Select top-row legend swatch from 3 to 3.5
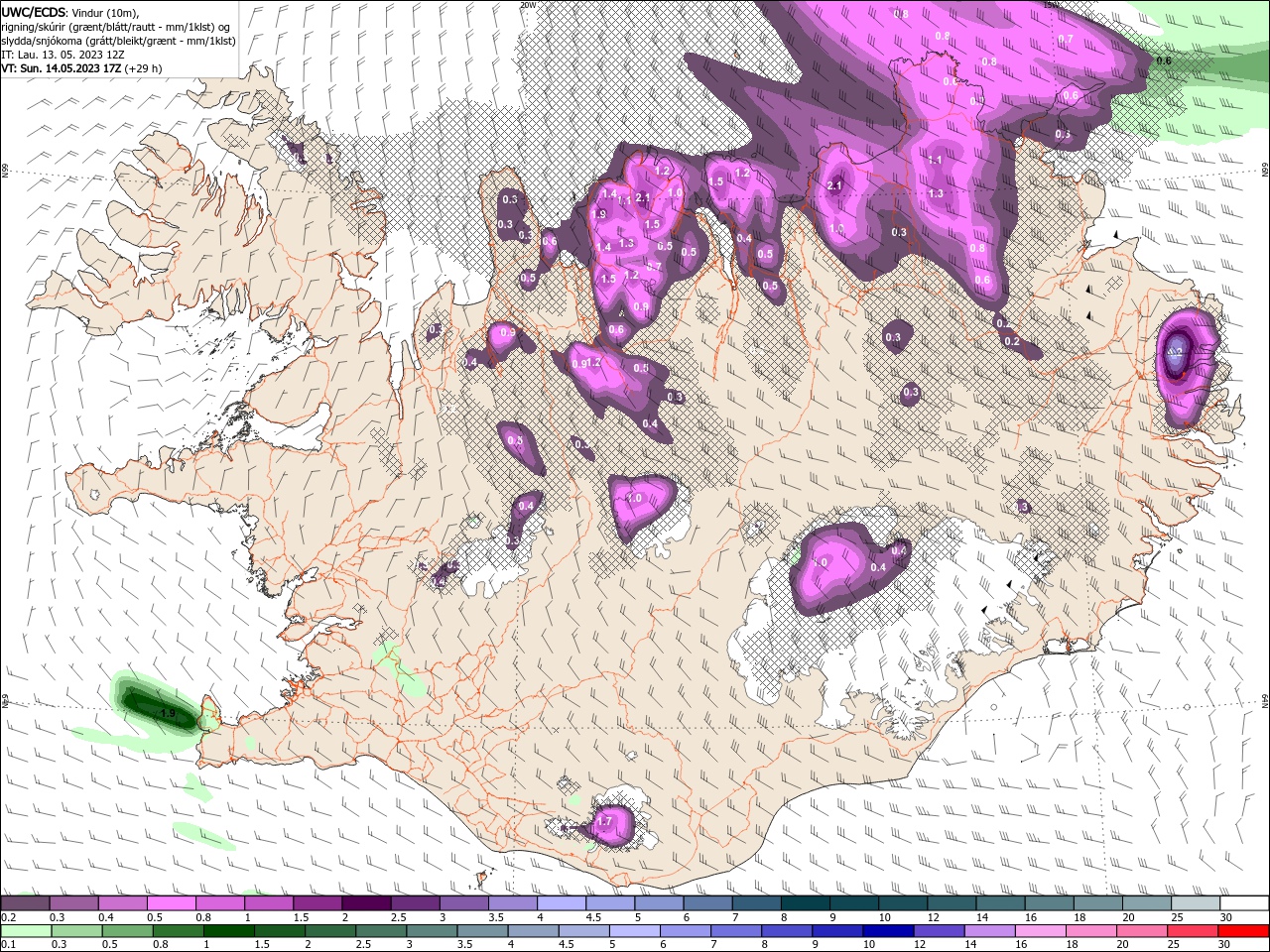 [464, 903]
